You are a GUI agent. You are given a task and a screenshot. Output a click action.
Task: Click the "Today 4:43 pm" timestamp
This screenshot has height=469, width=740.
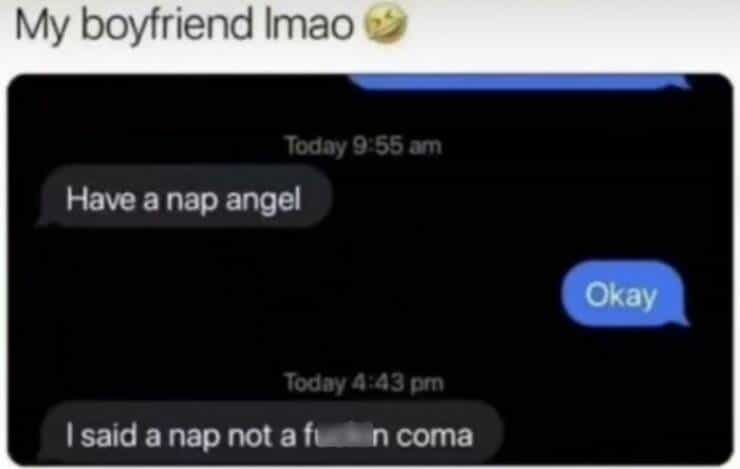pos(364,382)
